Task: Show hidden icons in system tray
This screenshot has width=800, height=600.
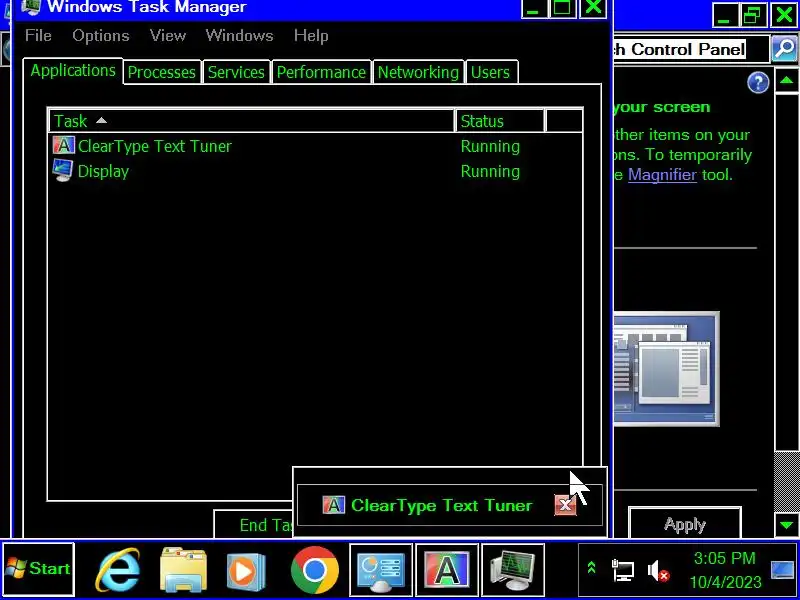Action: [592, 568]
